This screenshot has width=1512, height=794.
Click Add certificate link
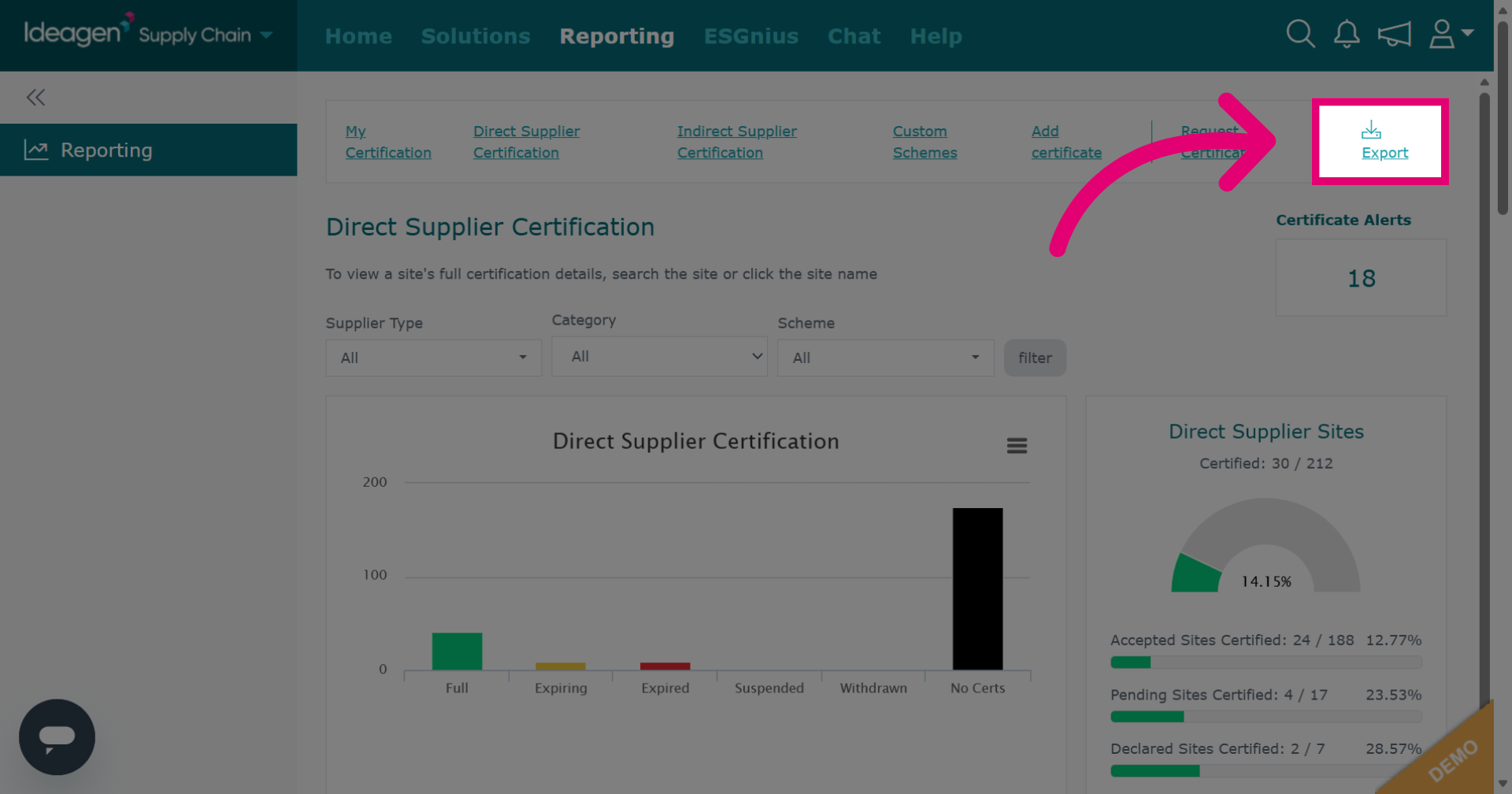[1066, 142]
